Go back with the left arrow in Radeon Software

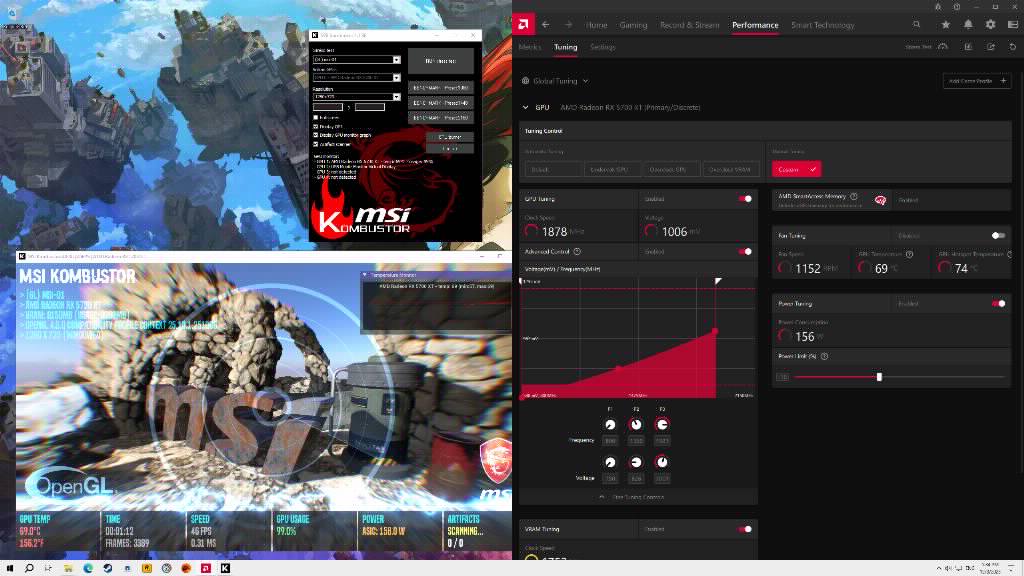545,25
